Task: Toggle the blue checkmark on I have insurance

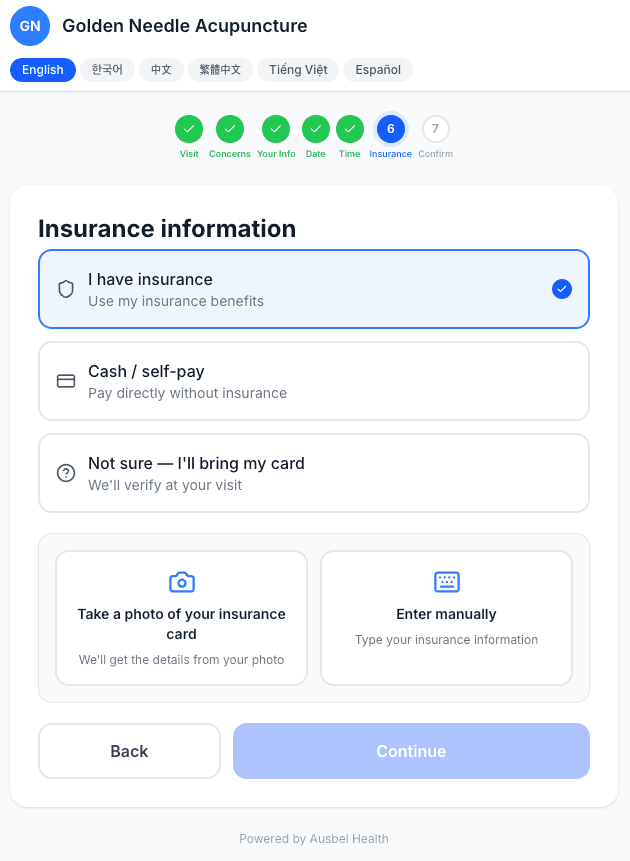Action: tap(562, 289)
